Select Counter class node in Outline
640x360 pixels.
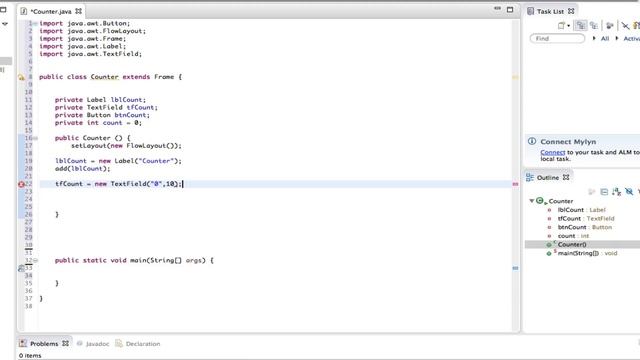click(x=560, y=201)
